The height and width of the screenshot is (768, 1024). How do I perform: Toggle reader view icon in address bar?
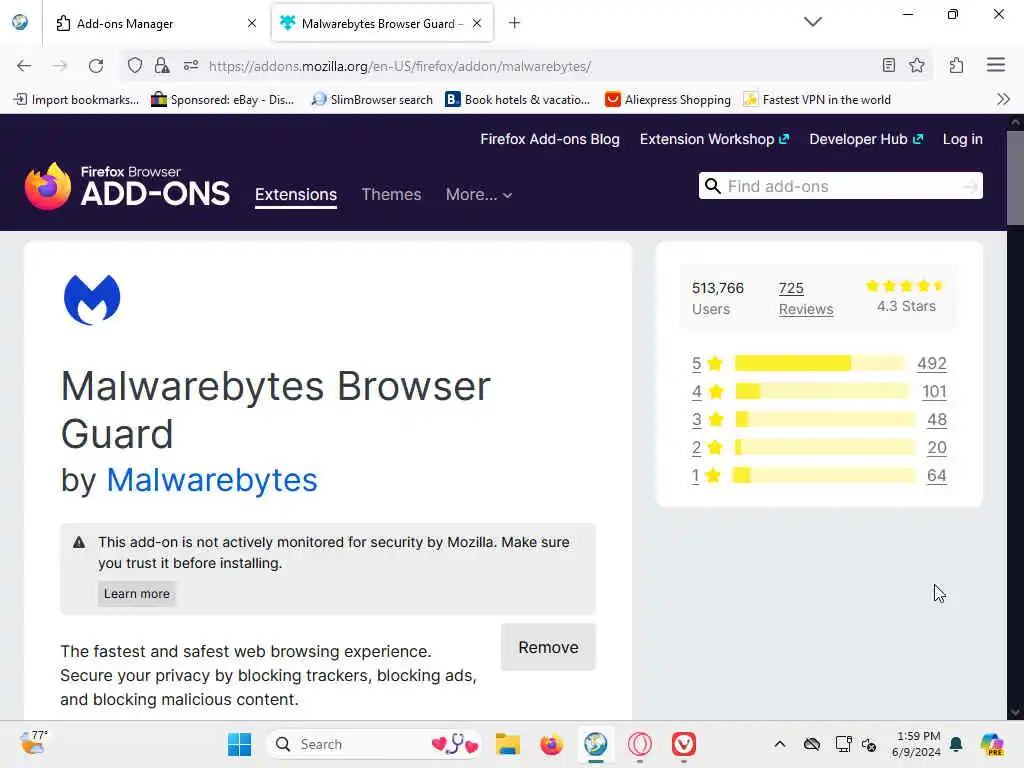[888, 65]
